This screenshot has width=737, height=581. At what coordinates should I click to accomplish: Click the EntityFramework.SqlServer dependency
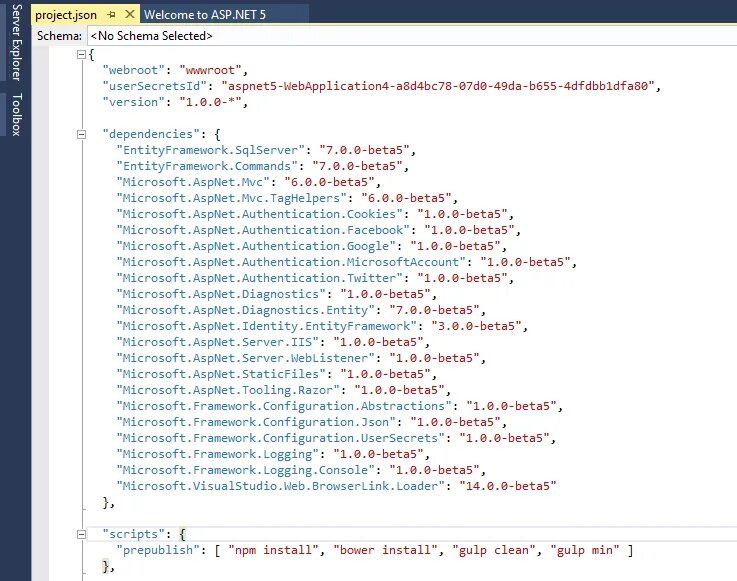(211, 150)
